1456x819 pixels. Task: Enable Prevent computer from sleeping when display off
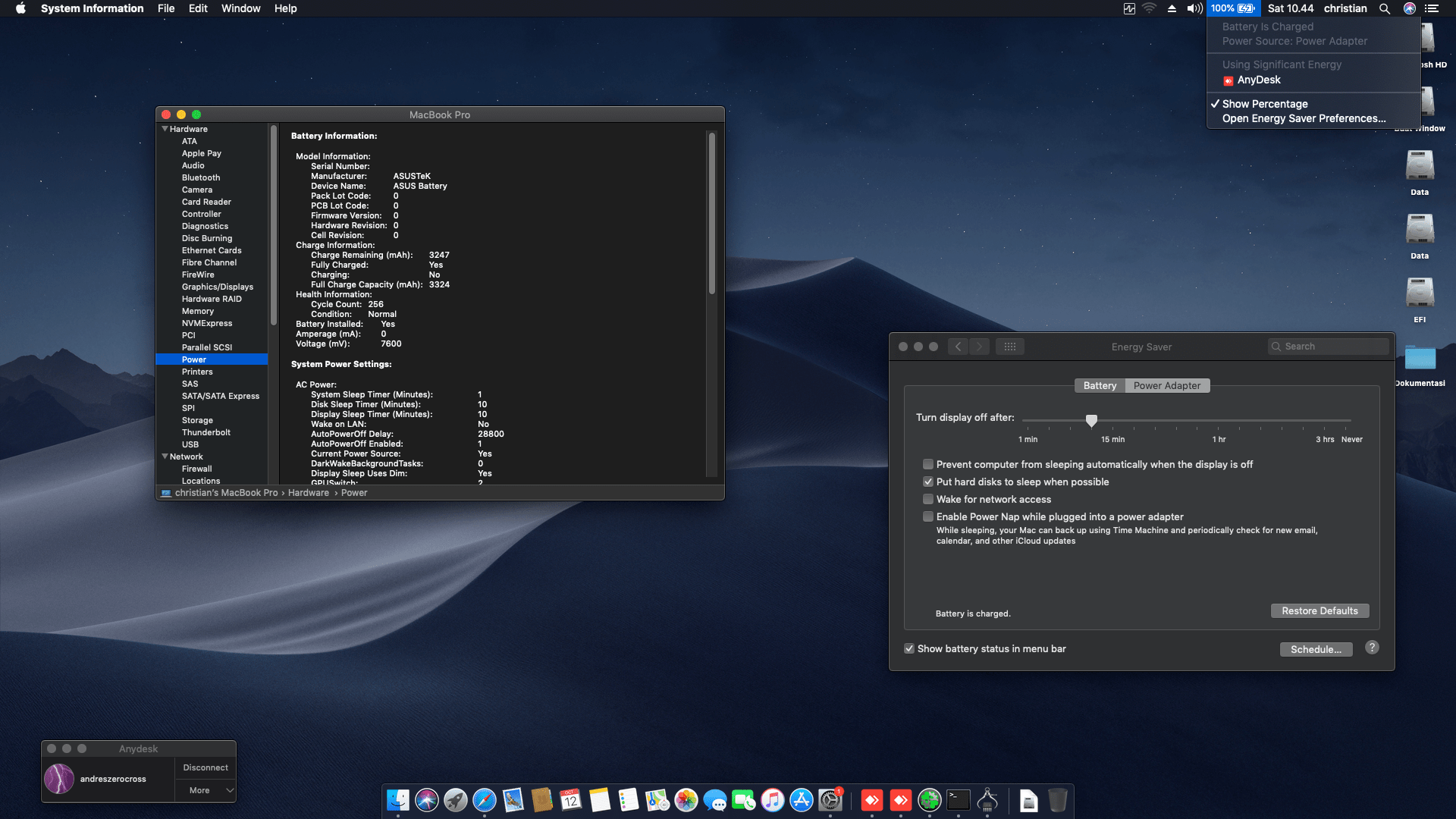[x=928, y=464]
